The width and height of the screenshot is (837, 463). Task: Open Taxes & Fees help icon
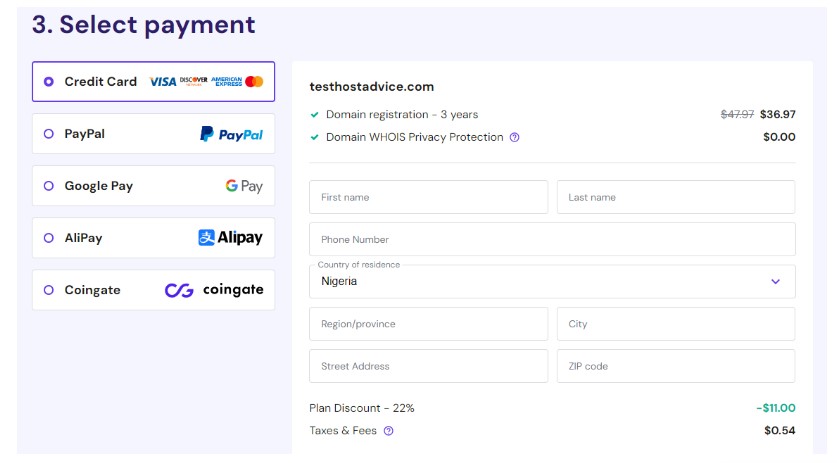389,431
